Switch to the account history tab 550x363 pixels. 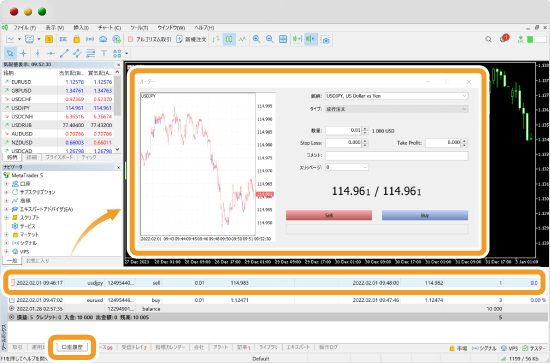pos(72,347)
